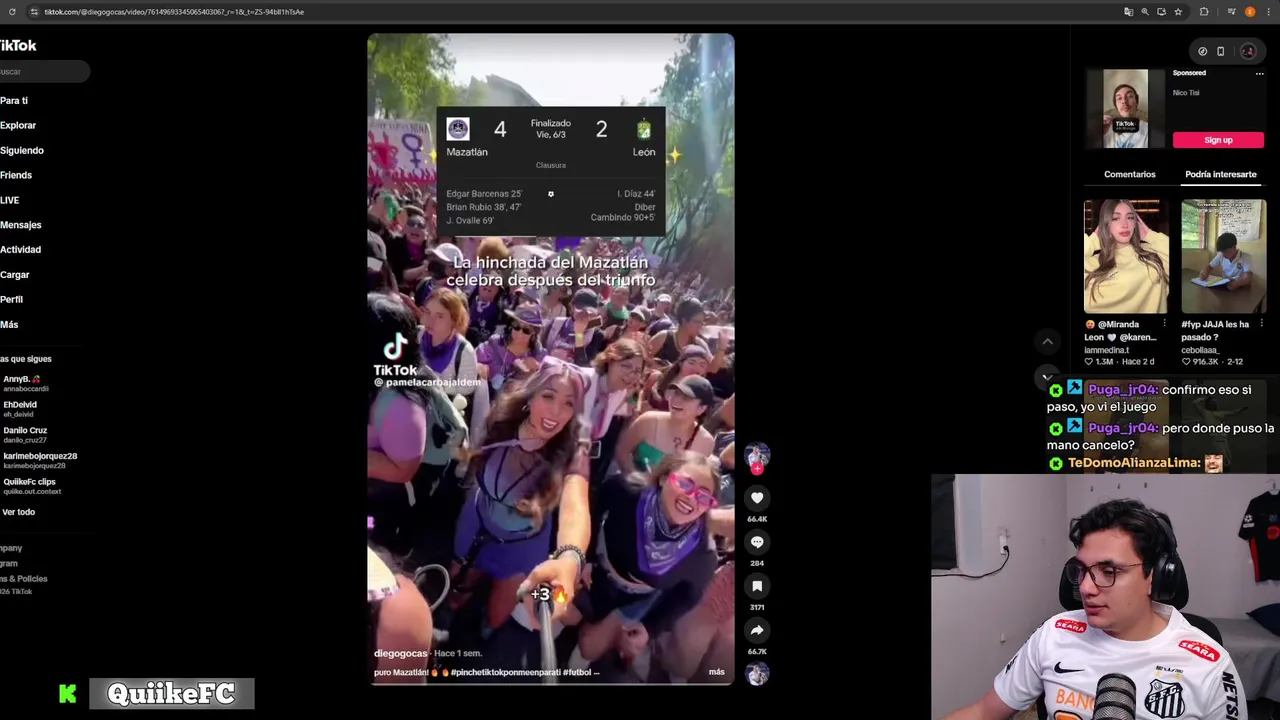Open Siguiendo in sidebar
This screenshot has height=720, width=1280.
click(22, 151)
